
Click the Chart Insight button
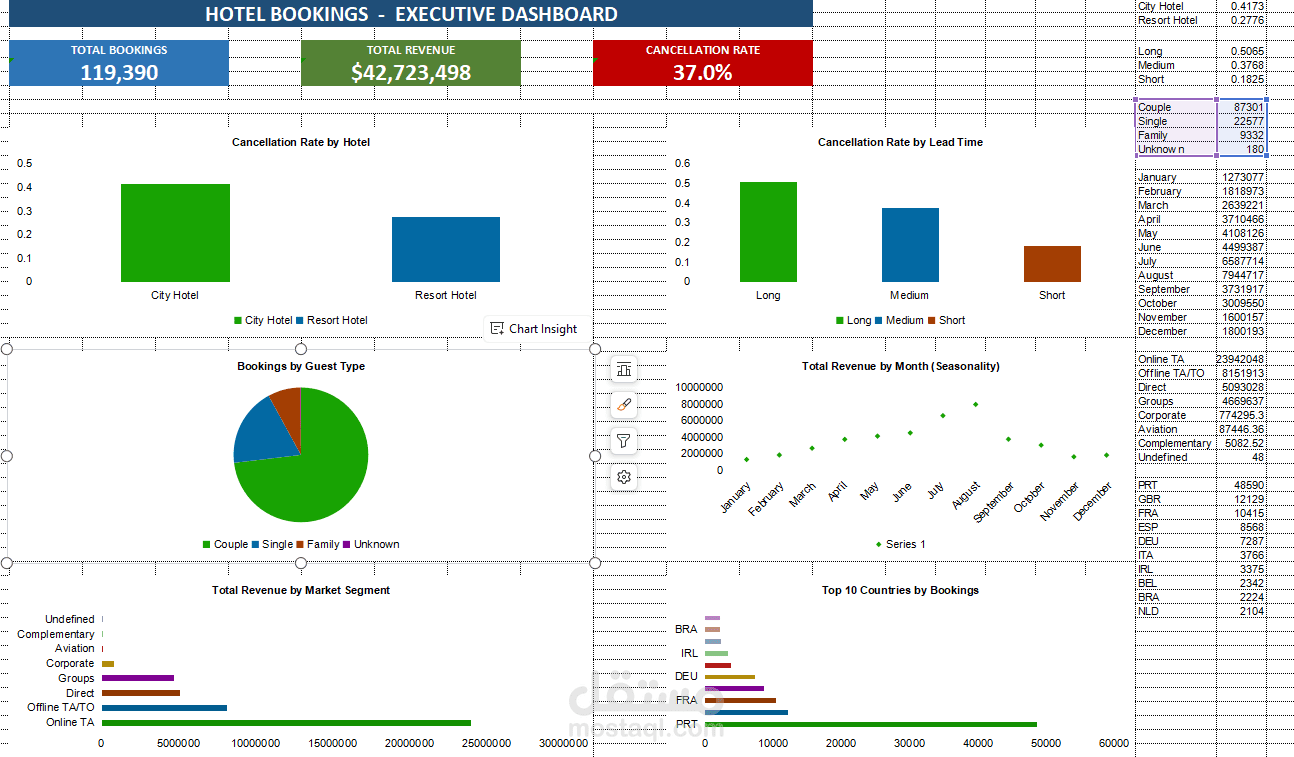click(534, 329)
